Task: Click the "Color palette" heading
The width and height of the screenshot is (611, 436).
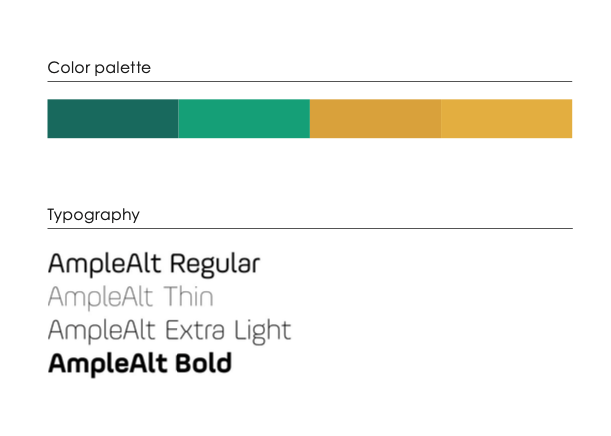Action: click(x=99, y=68)
